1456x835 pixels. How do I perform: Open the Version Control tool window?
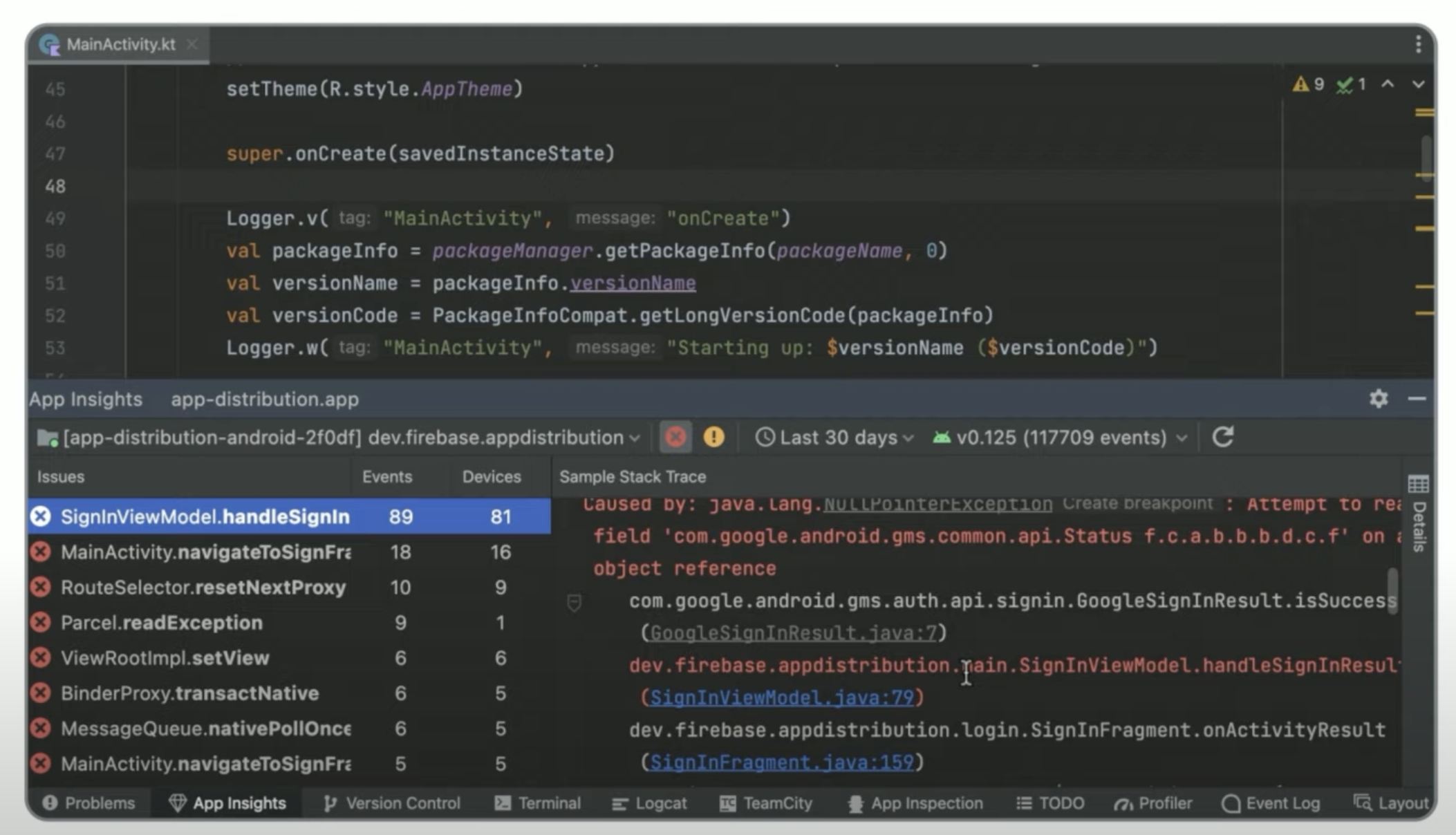(x=391, y=803)
